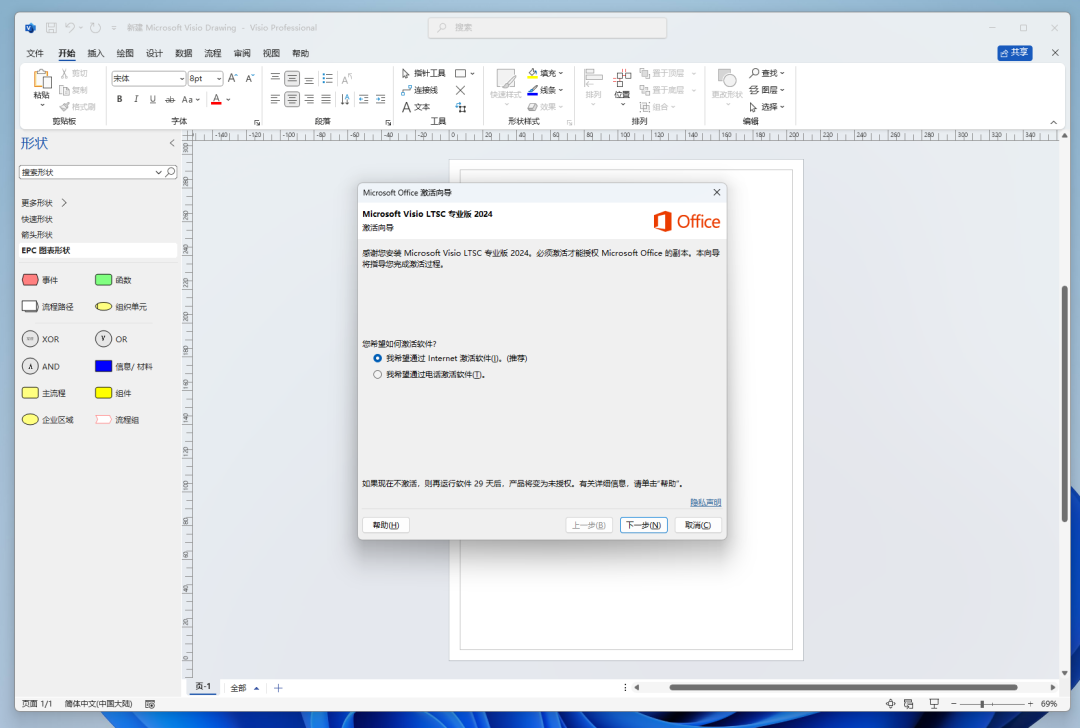Toggle bottom vertical text alignment
The image size is (1080, 728).
coord(309,79)
